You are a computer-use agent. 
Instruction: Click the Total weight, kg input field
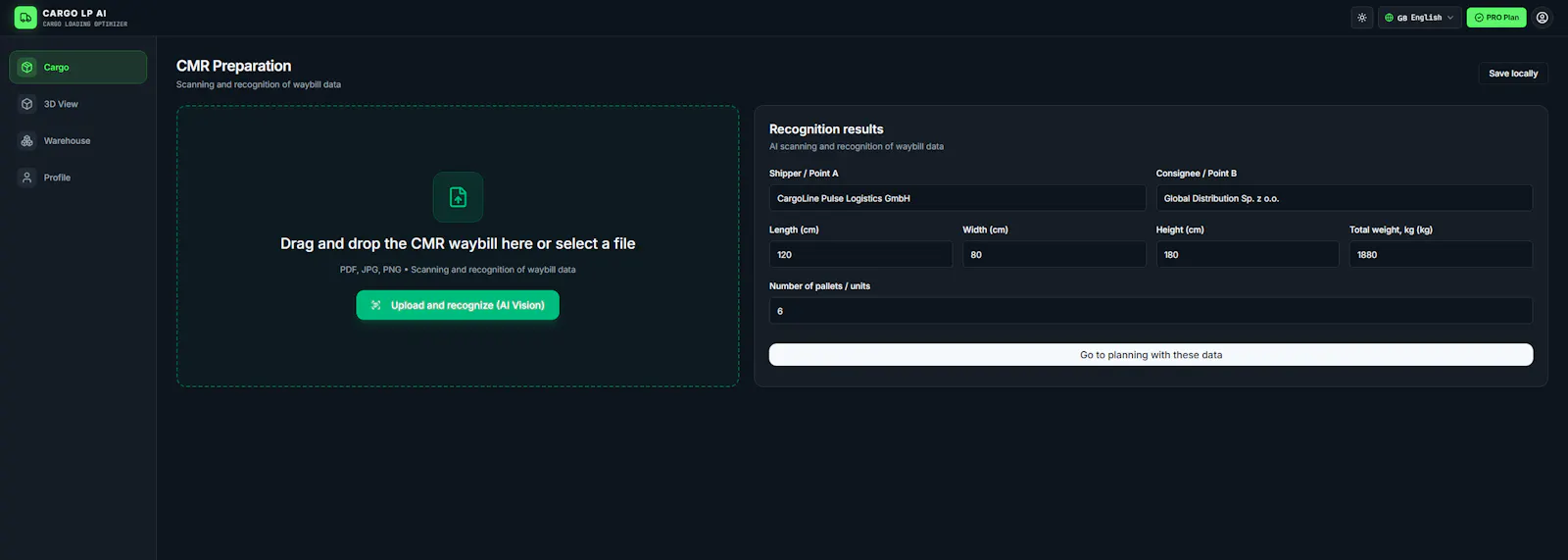point(1441,254)
